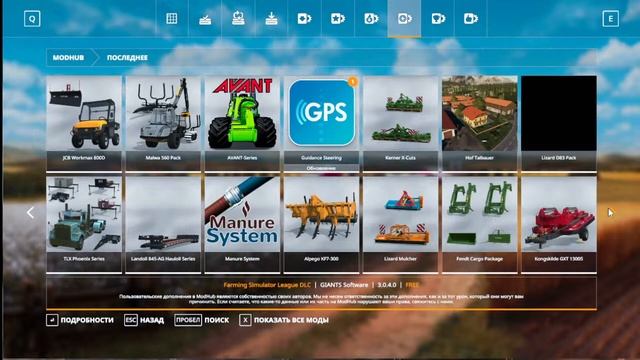
Task: Open the installed mods checkmark icon
Action: (205, 19)
